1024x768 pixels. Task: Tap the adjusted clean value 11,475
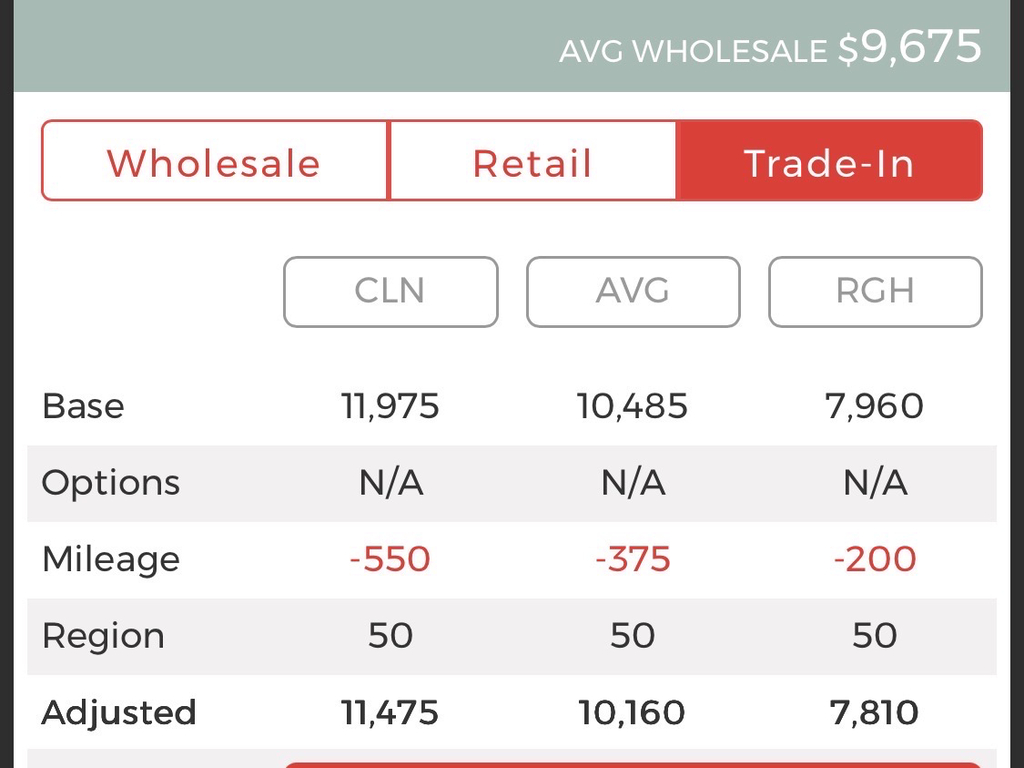[390, 713]
